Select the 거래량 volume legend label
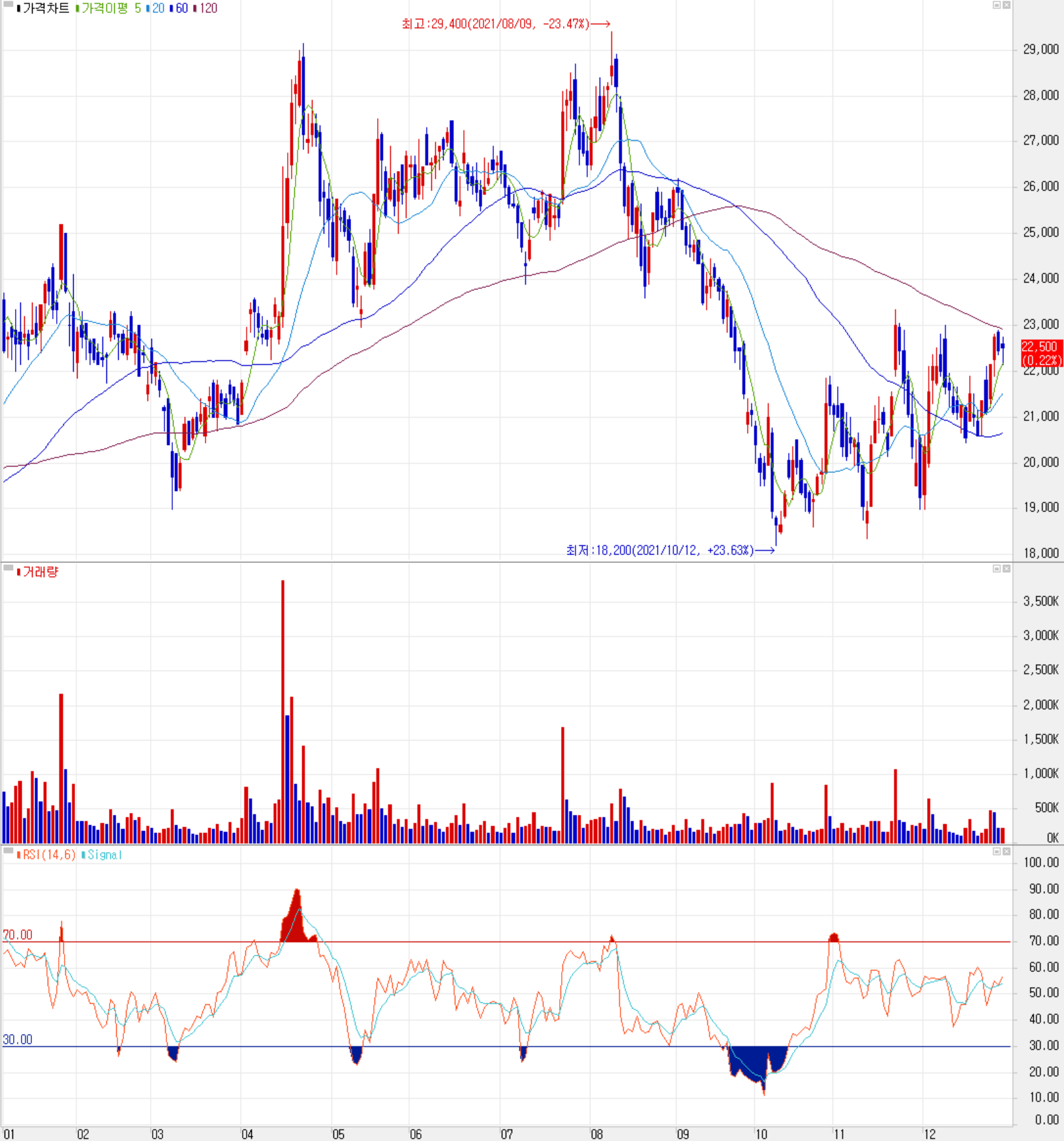 coord(38,572)
